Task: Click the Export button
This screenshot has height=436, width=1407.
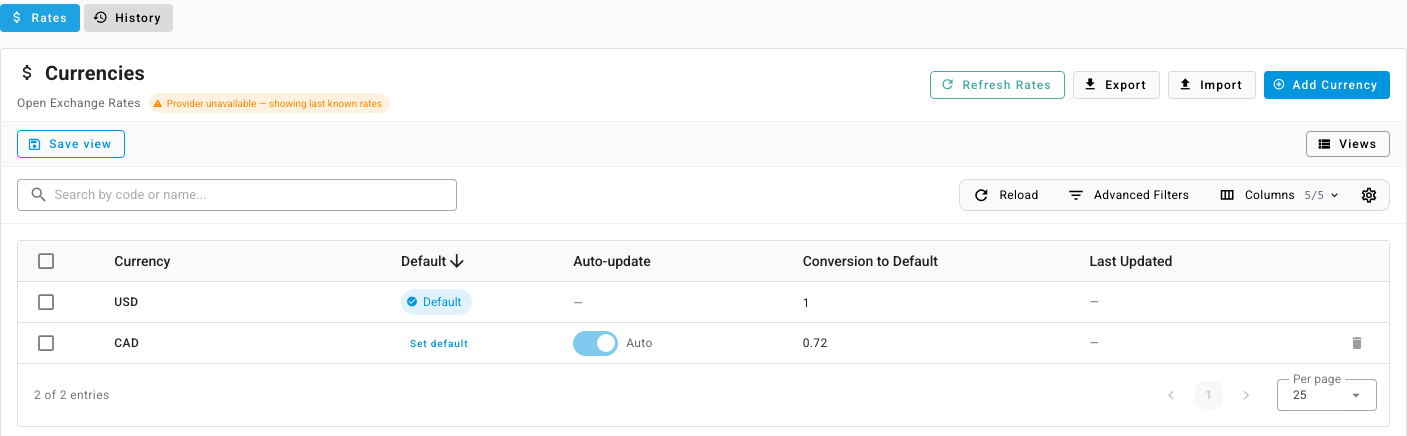Action: coord(1116,85)
